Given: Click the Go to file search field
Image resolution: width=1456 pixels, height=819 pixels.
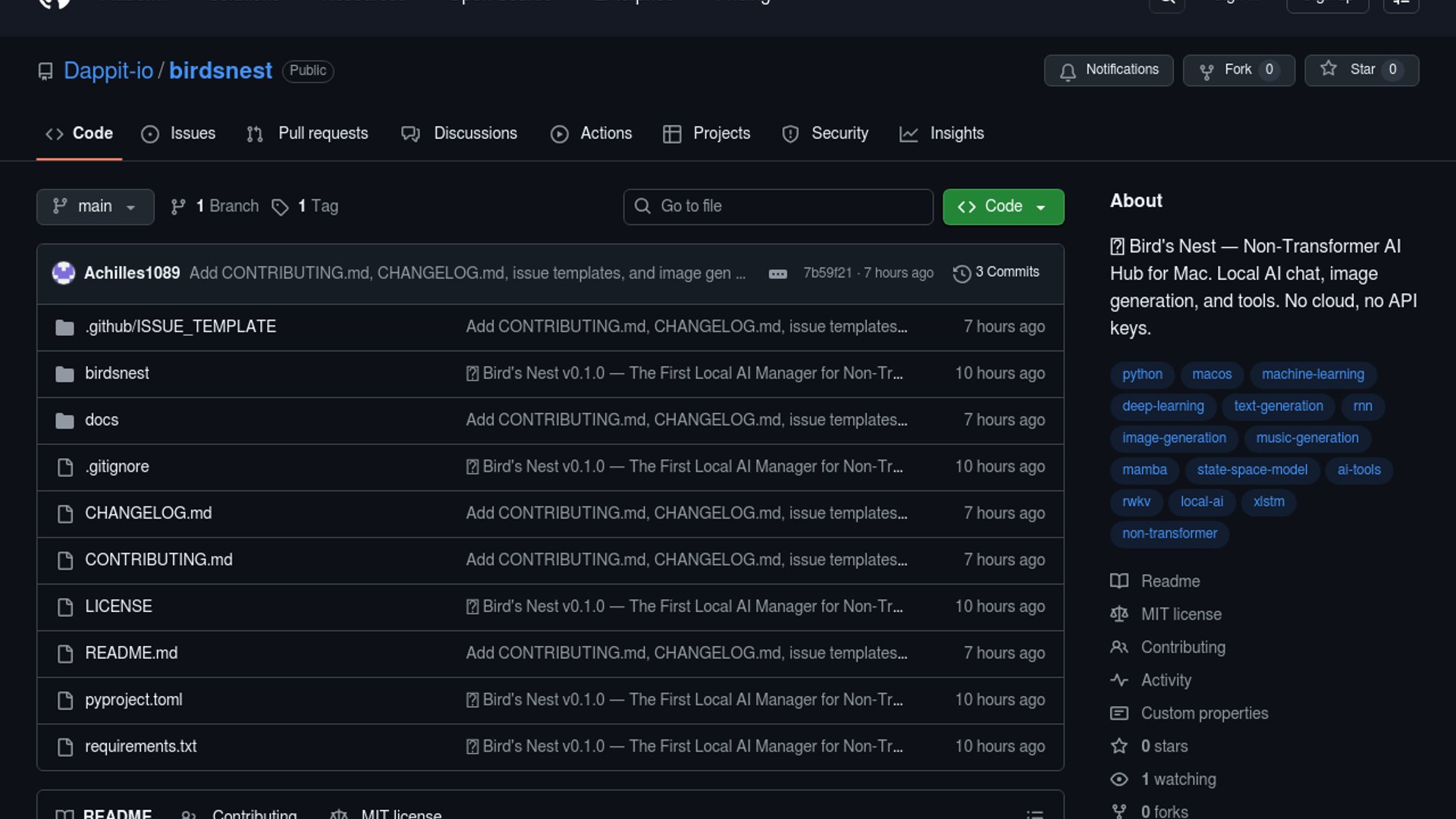Looking at the screenshot, I should (778, 206).
